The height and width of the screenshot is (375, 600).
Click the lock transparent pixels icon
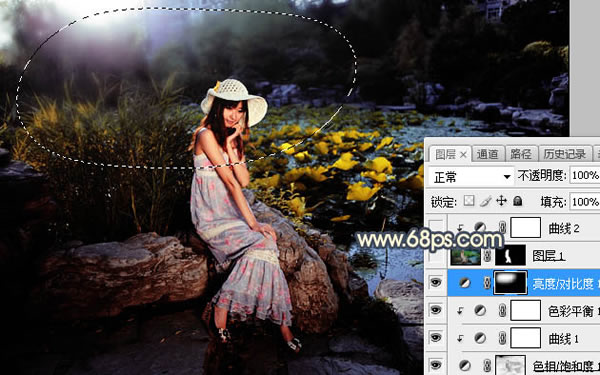coord(469,201)
